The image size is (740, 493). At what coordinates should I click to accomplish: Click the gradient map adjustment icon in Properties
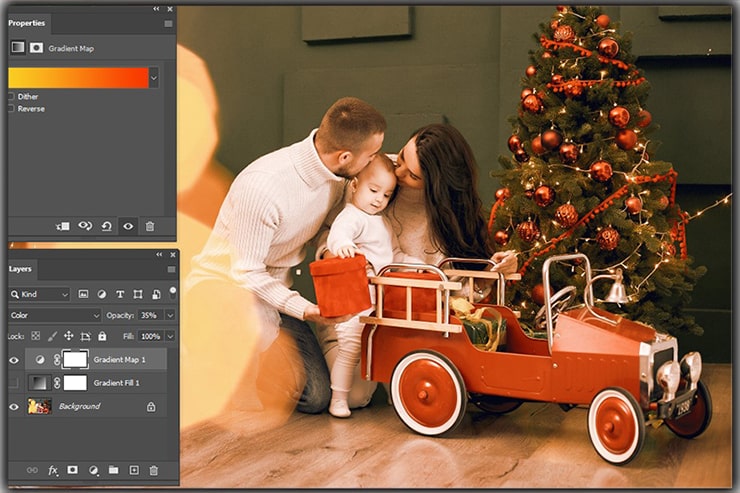[x=18, y=47]
